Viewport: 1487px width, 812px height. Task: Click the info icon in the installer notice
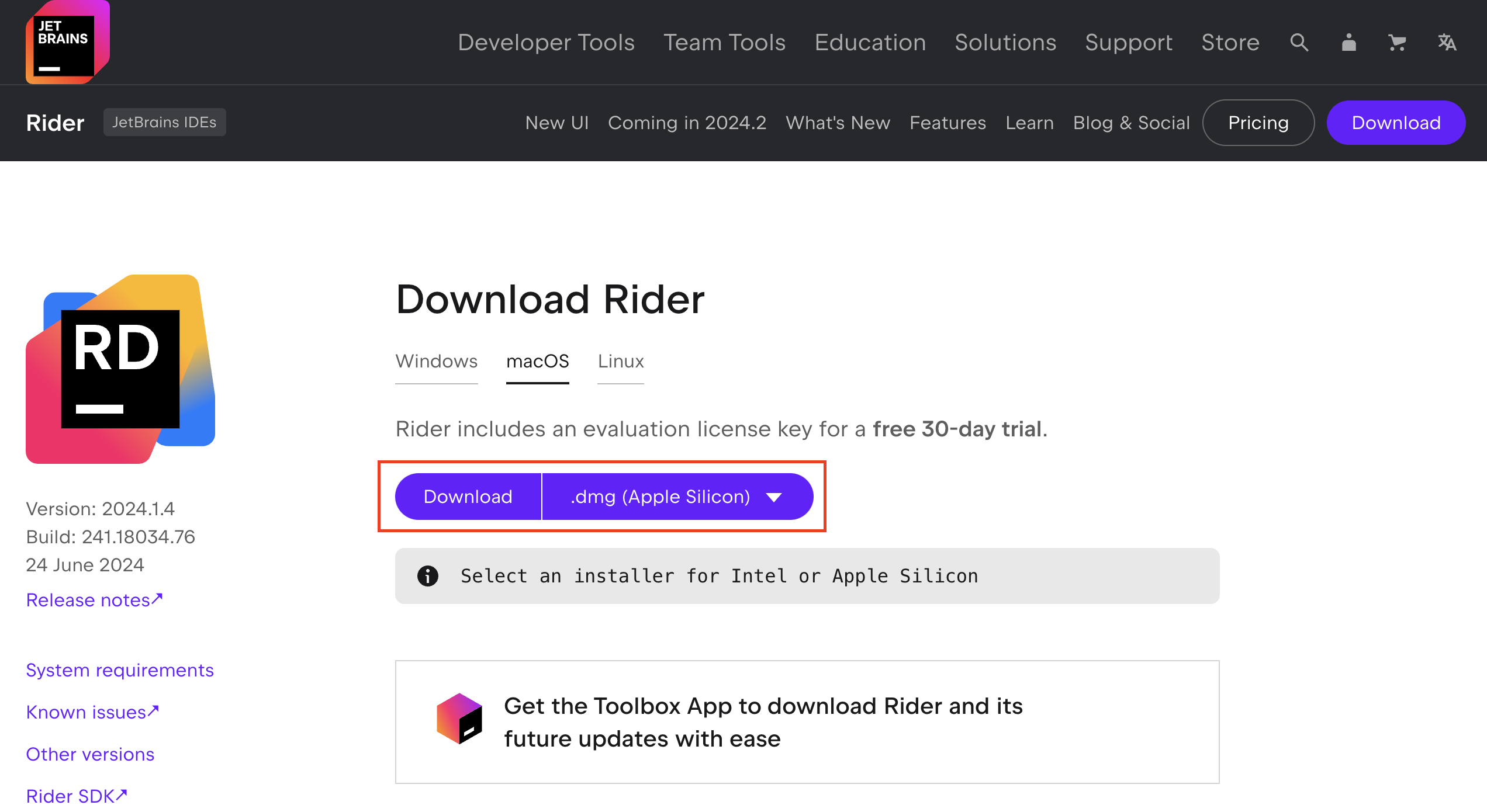pos(428,576)
